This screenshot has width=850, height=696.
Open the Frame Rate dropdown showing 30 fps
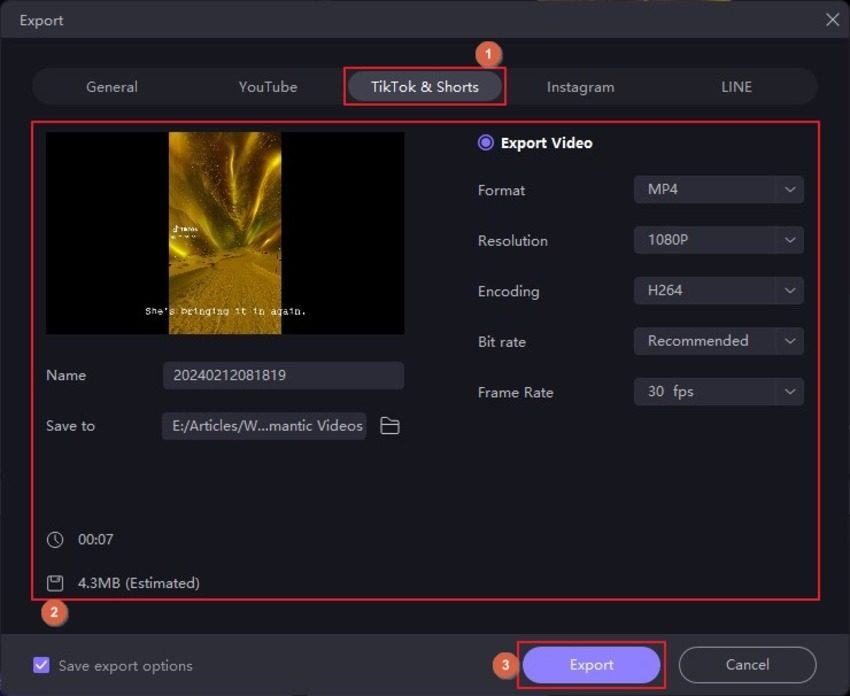[x=718, y=391]
